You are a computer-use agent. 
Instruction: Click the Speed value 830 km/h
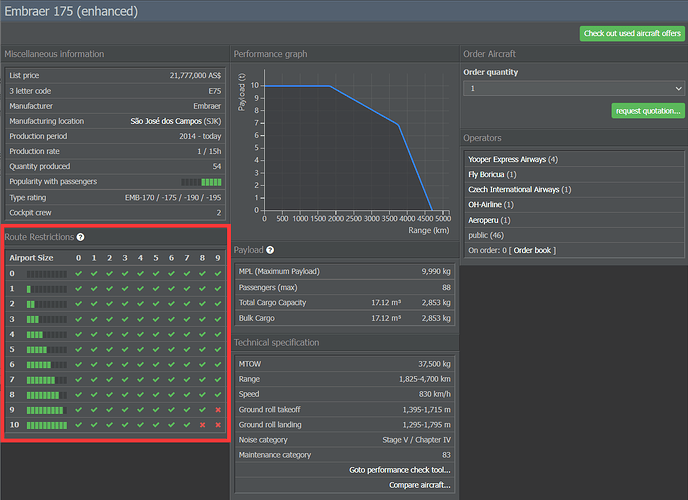coord(434,394)
